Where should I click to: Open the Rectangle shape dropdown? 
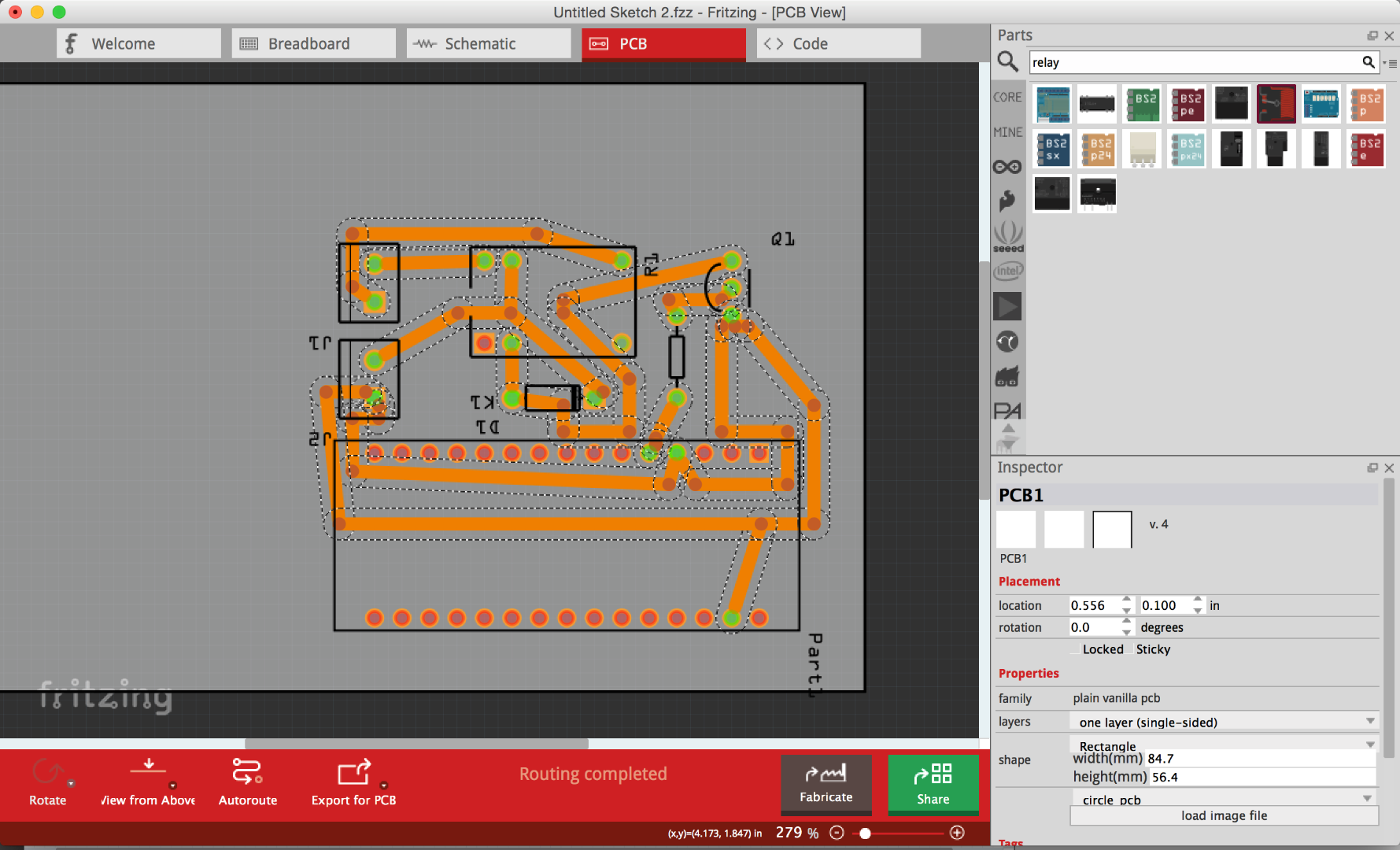point(1224,745)
